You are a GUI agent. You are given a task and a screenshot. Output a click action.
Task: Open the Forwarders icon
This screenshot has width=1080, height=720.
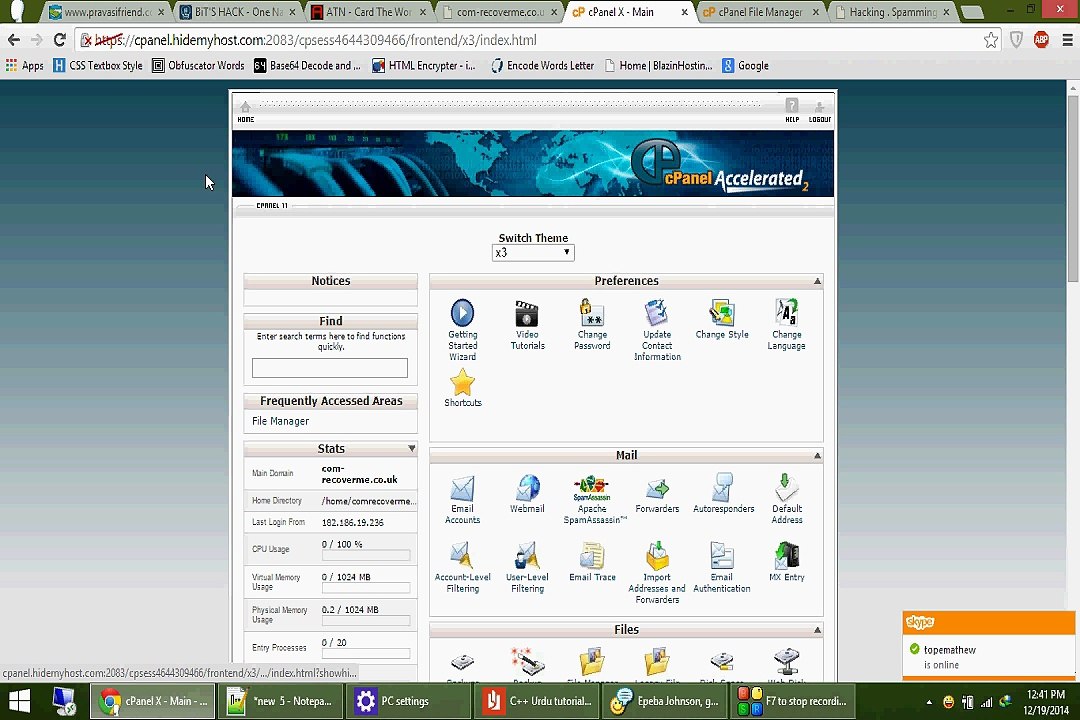point(656,488)
